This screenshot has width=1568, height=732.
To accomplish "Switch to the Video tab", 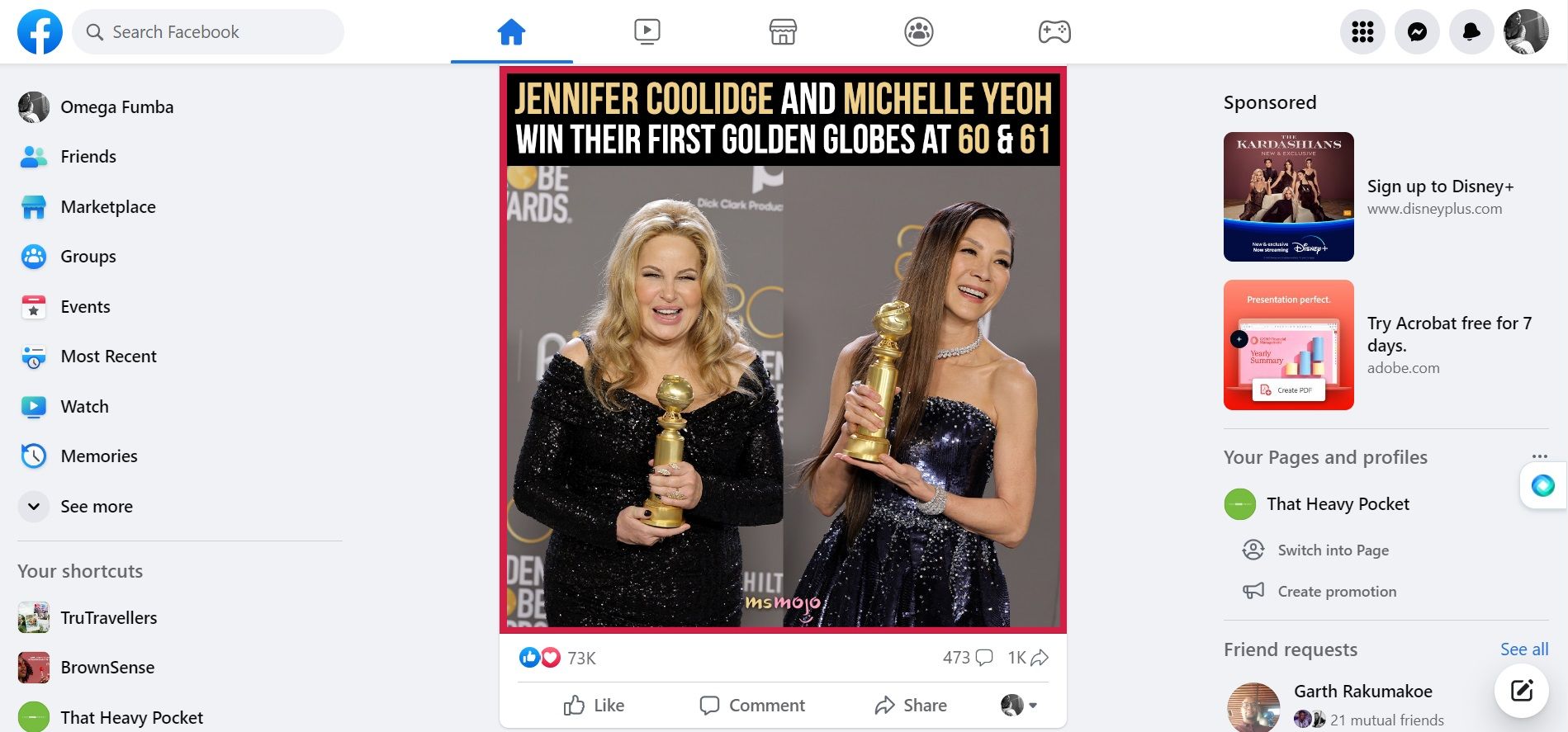I will [x=647, y=31].
